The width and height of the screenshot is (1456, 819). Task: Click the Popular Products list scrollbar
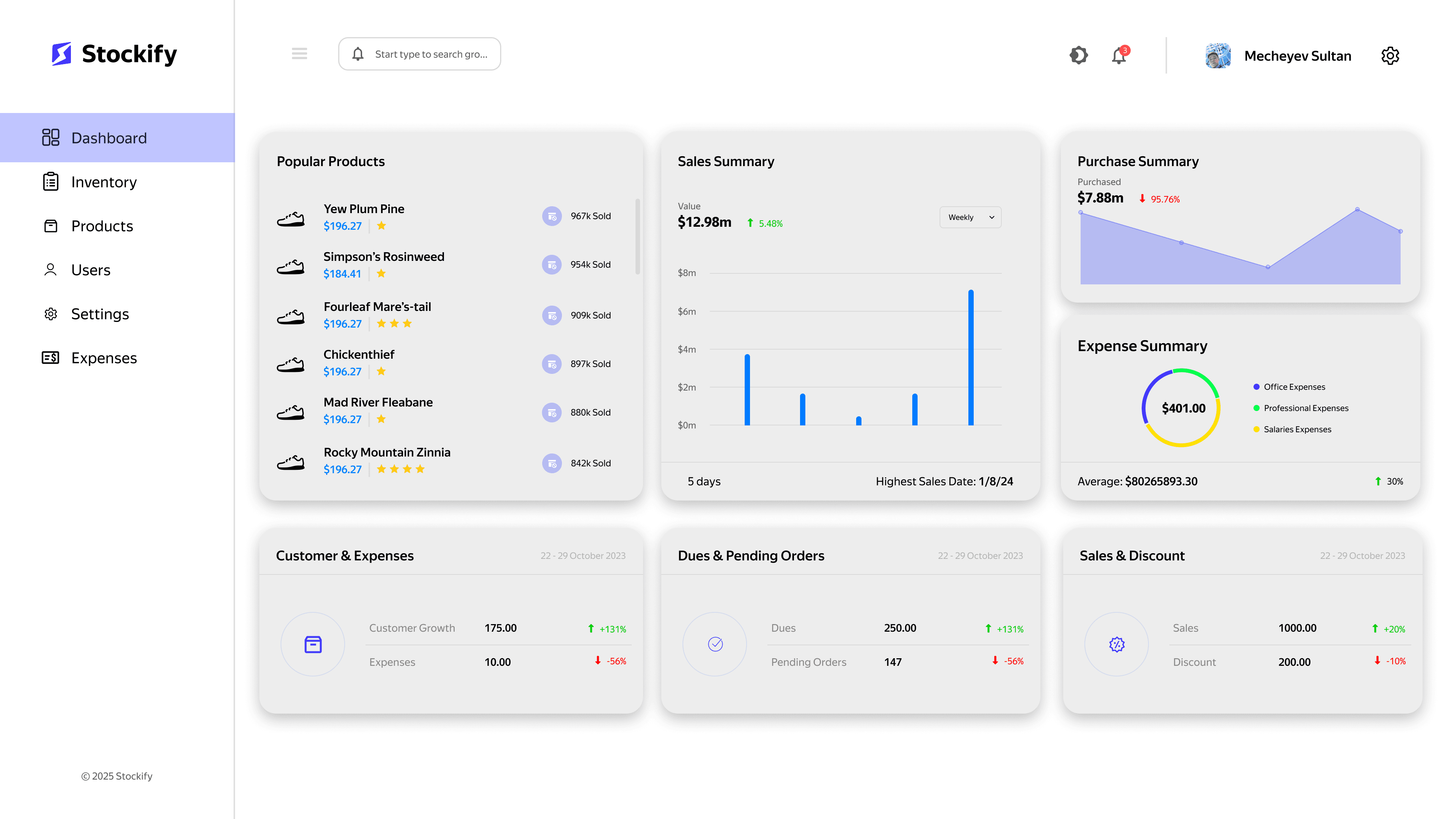(x=637, y=236)
